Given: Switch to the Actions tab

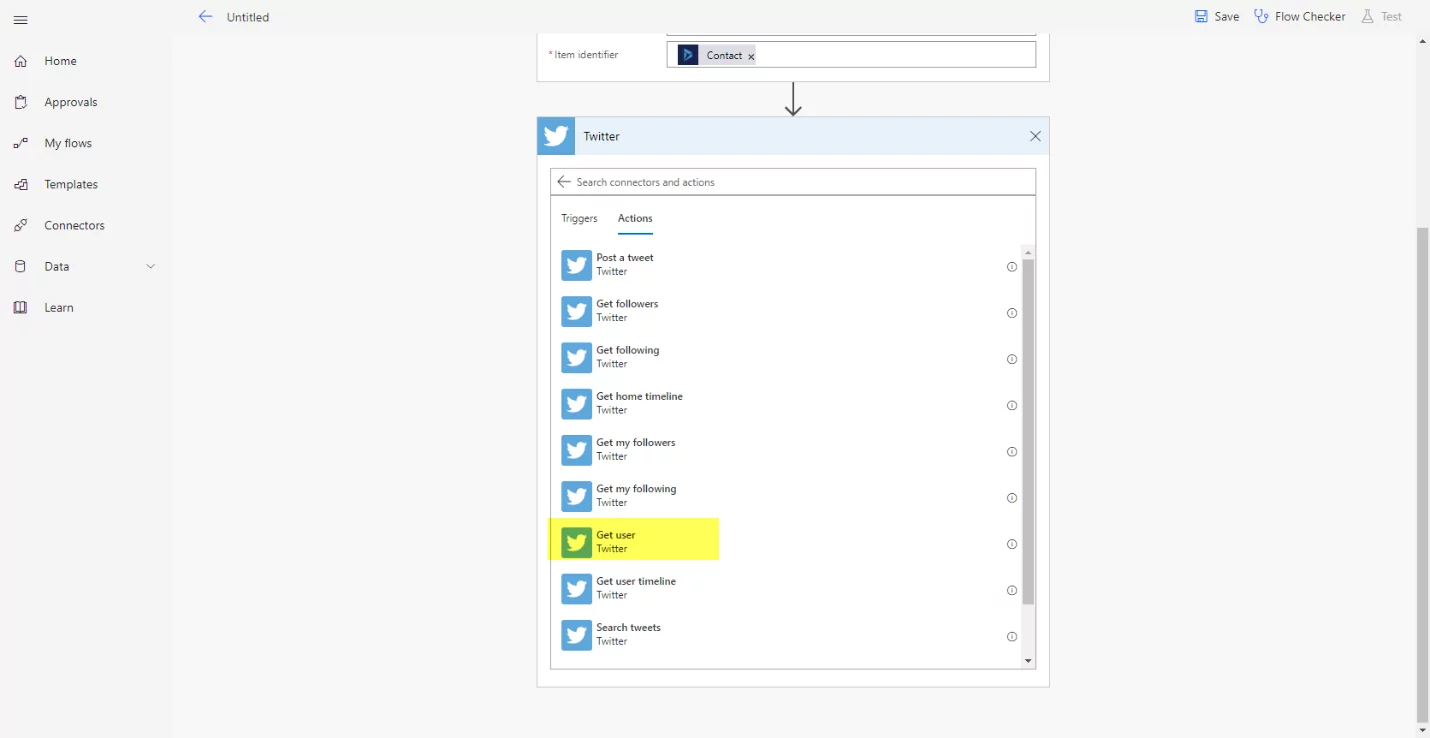Looking at the screenshot, I should (635, 218).
